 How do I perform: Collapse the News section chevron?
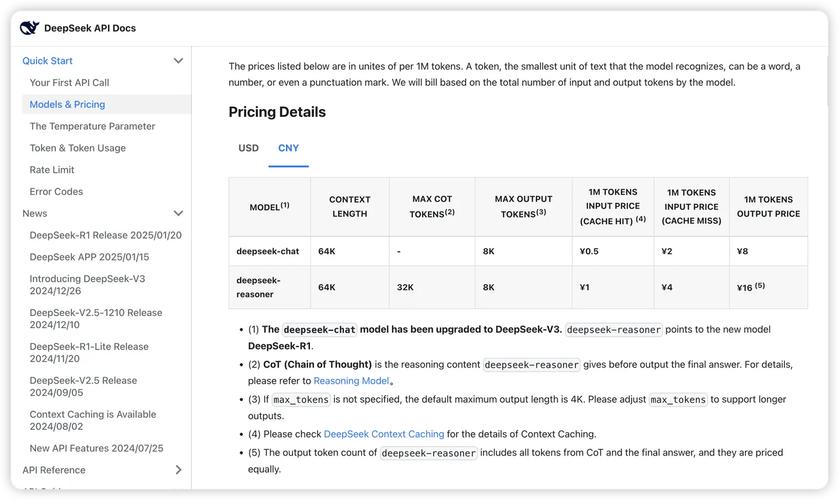click(x=178, y=213)
